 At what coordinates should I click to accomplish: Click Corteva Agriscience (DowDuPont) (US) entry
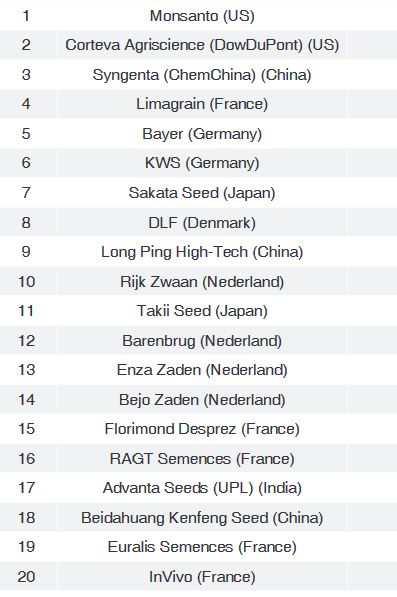pyautogui.click(x=202, y=45)
